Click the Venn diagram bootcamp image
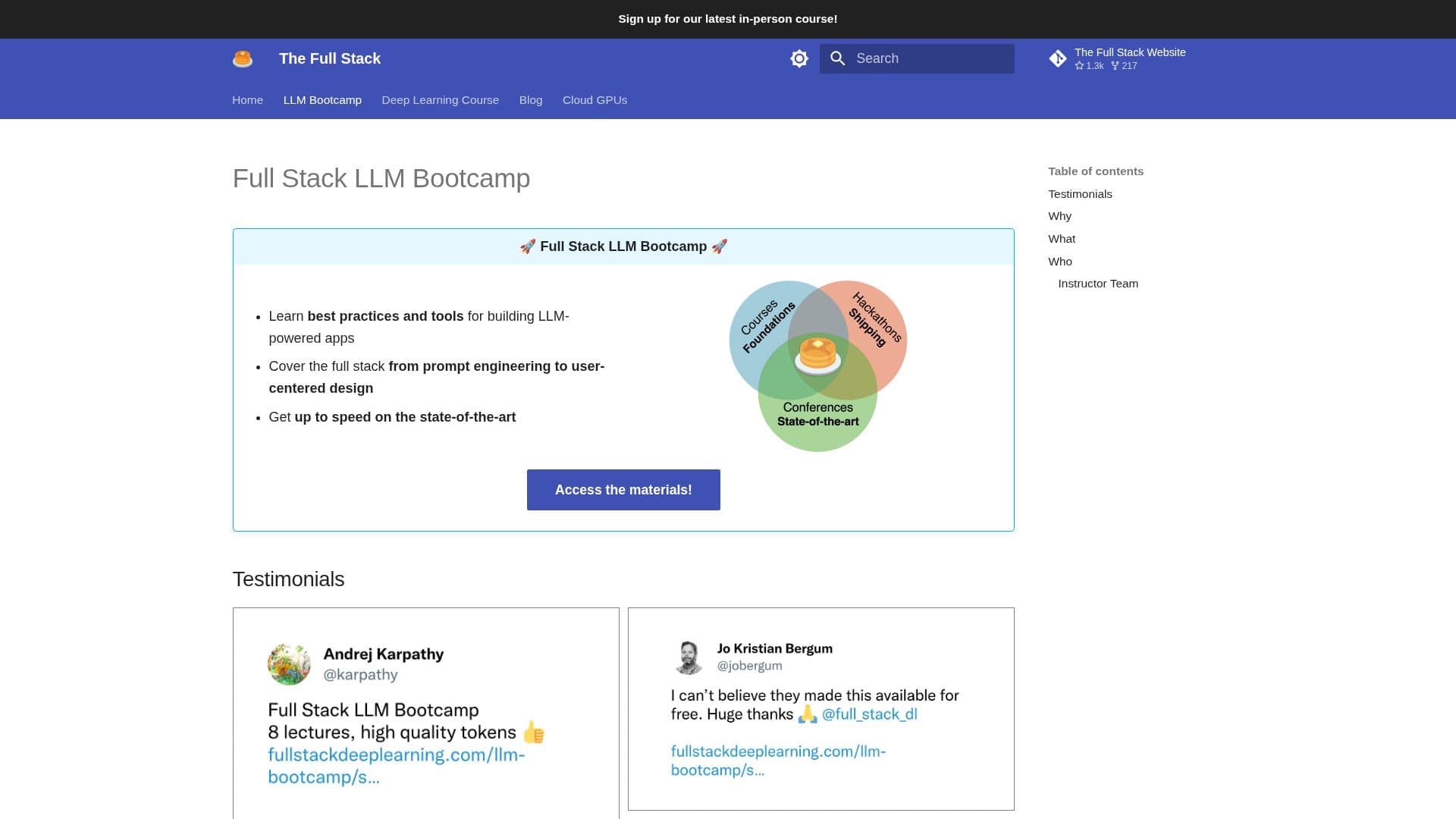This screenshot has width=1456, height=819. point(818,366)
